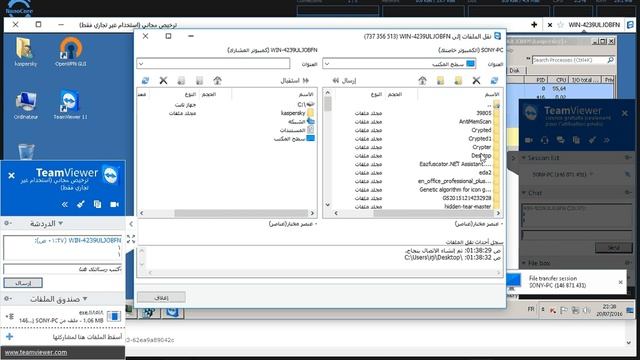Image resolution: width=640 pixels, height=360 pixels.
Task: Click the chat message input field
Action: [x=63, y=269]
